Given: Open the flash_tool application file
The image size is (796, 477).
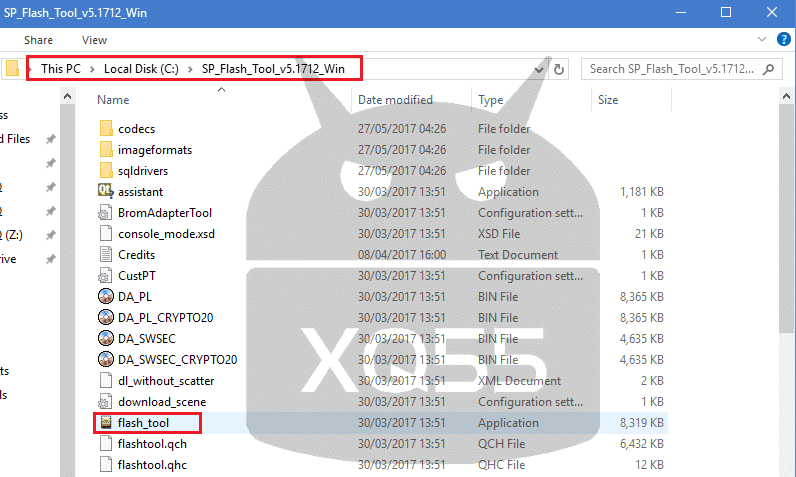Looking at the screenshot, I should (x=143, y=423).
